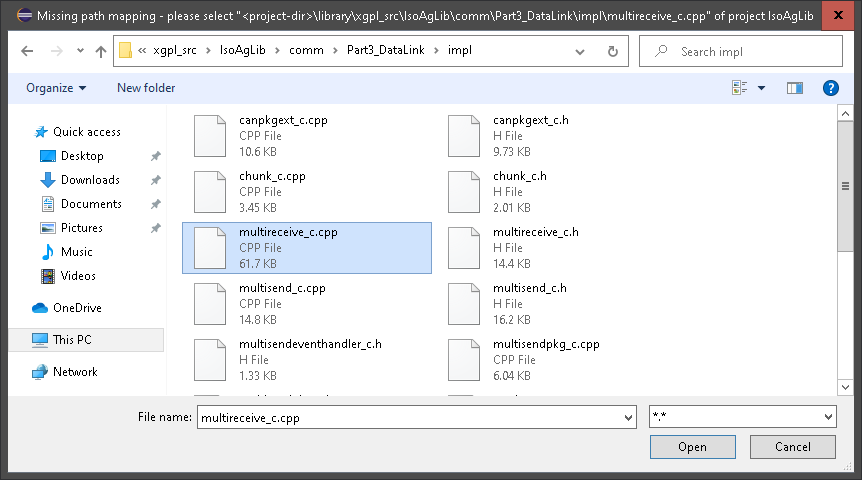Select the chunk_c.cpp file
This screenshot has height=480, width=862.
[307, 192]
